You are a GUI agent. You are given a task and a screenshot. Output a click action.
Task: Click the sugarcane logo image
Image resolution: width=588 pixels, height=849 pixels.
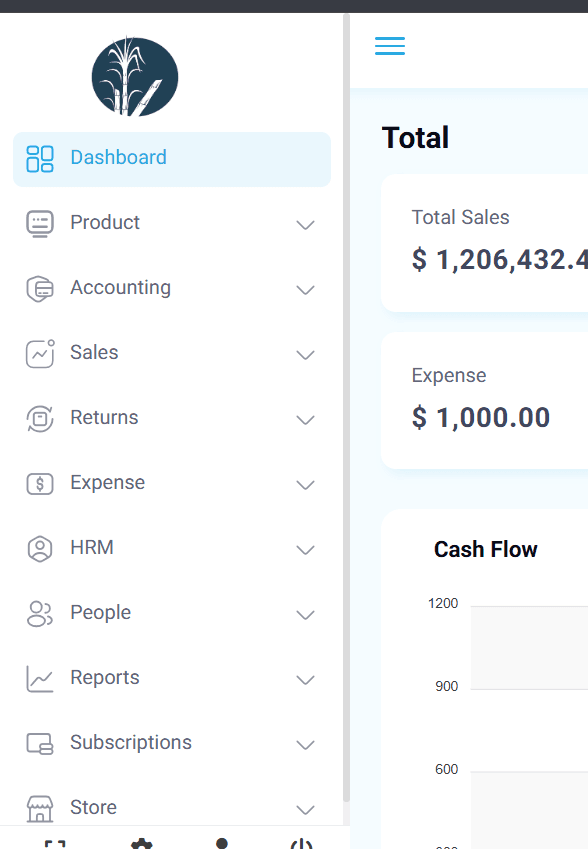pos(135,76)
